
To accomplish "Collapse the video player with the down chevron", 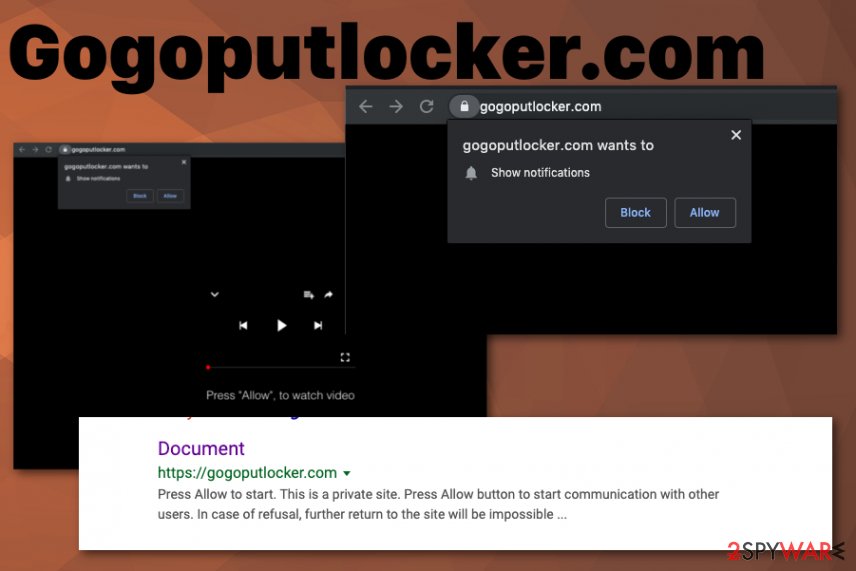I will pyautogui.click(x=215, y=294).
